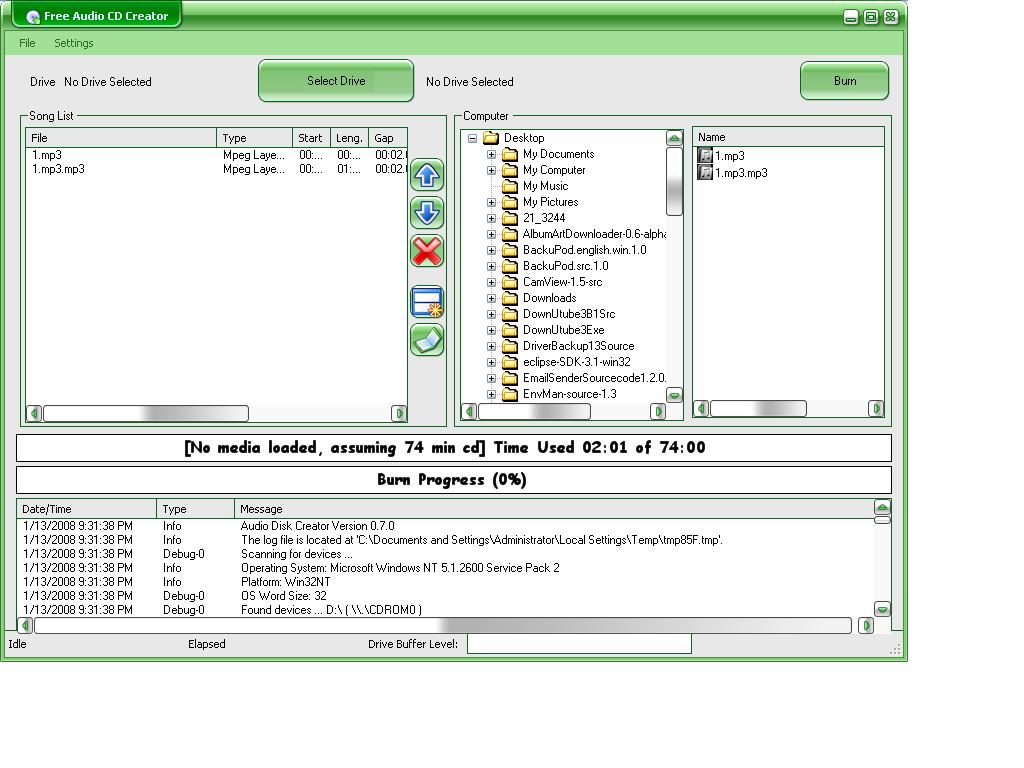Select the BackuPod.src.1.0 folder

[566, 266]
